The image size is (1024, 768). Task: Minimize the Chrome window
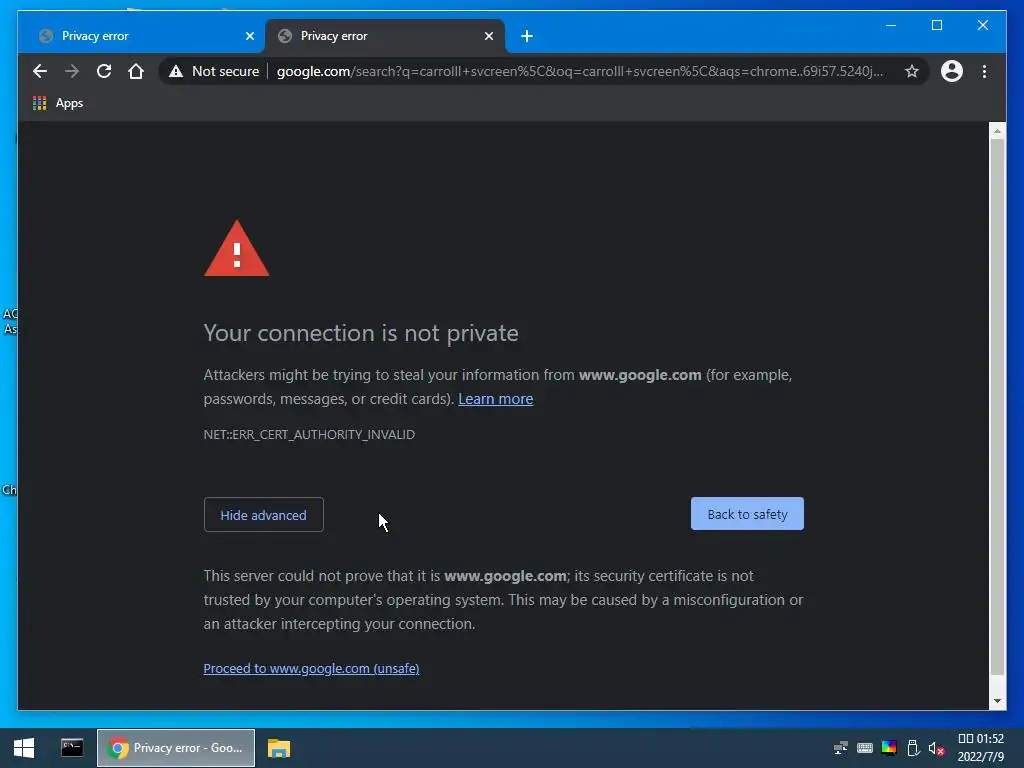tap(891, 25)
